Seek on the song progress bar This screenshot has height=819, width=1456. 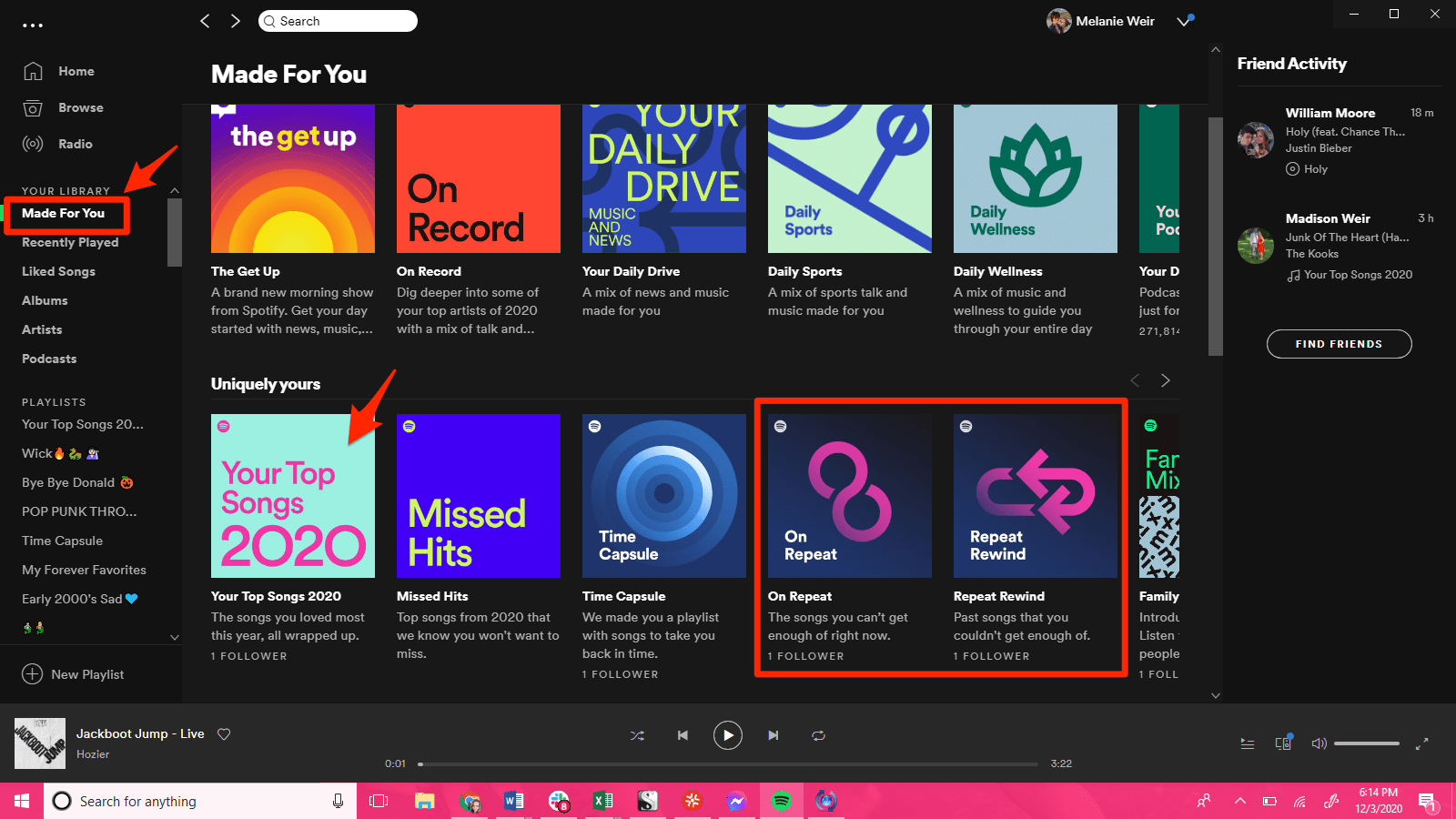click(x=728, y=764)
